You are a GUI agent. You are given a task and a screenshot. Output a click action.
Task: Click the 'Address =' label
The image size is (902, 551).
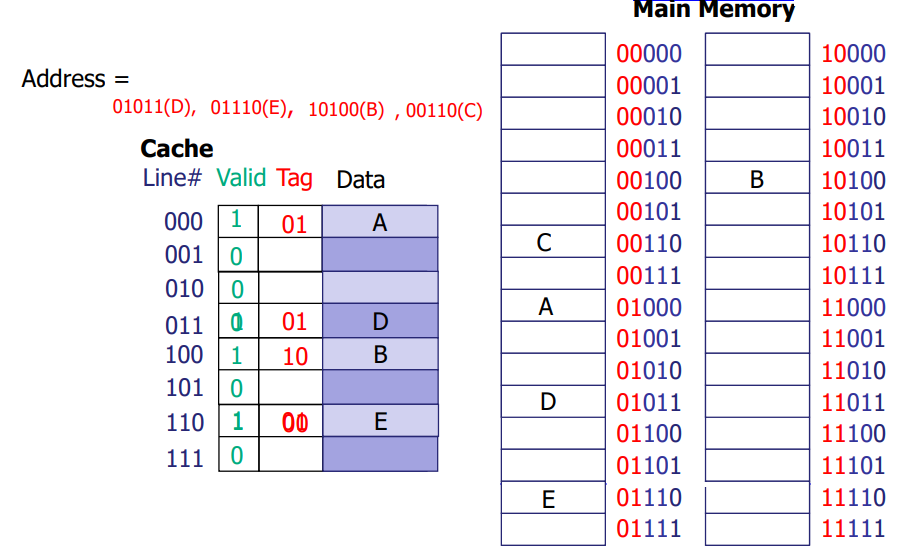pos(75,79)
